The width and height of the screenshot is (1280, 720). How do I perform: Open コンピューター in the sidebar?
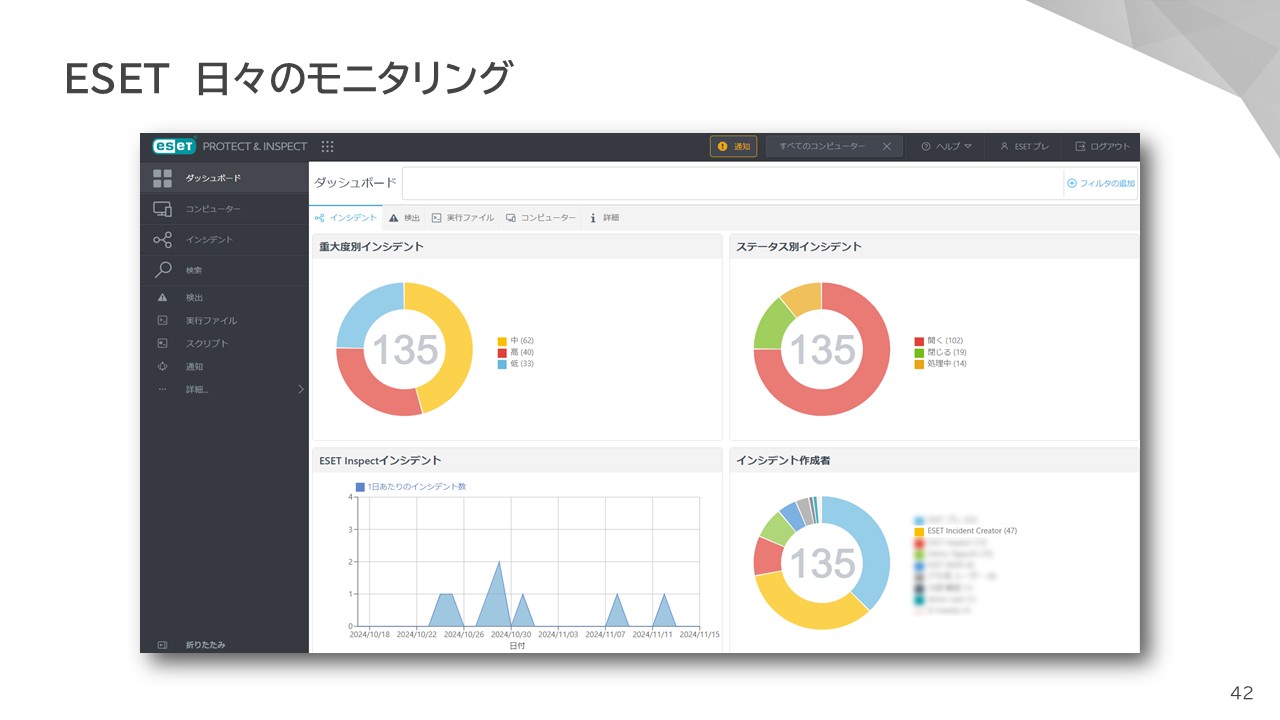coord(224,209)
